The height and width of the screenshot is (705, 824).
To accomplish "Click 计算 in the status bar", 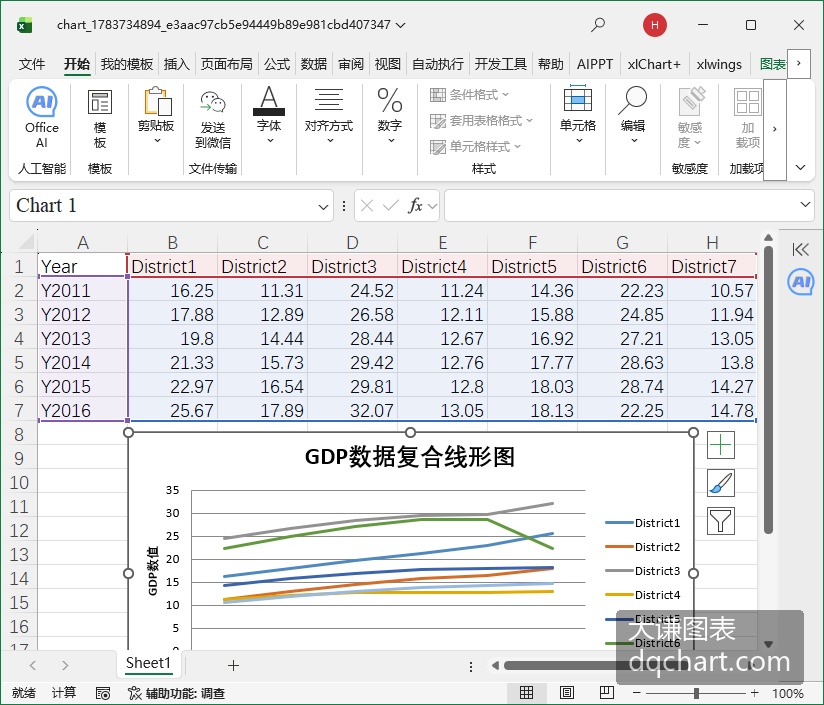I will point(64,693).
